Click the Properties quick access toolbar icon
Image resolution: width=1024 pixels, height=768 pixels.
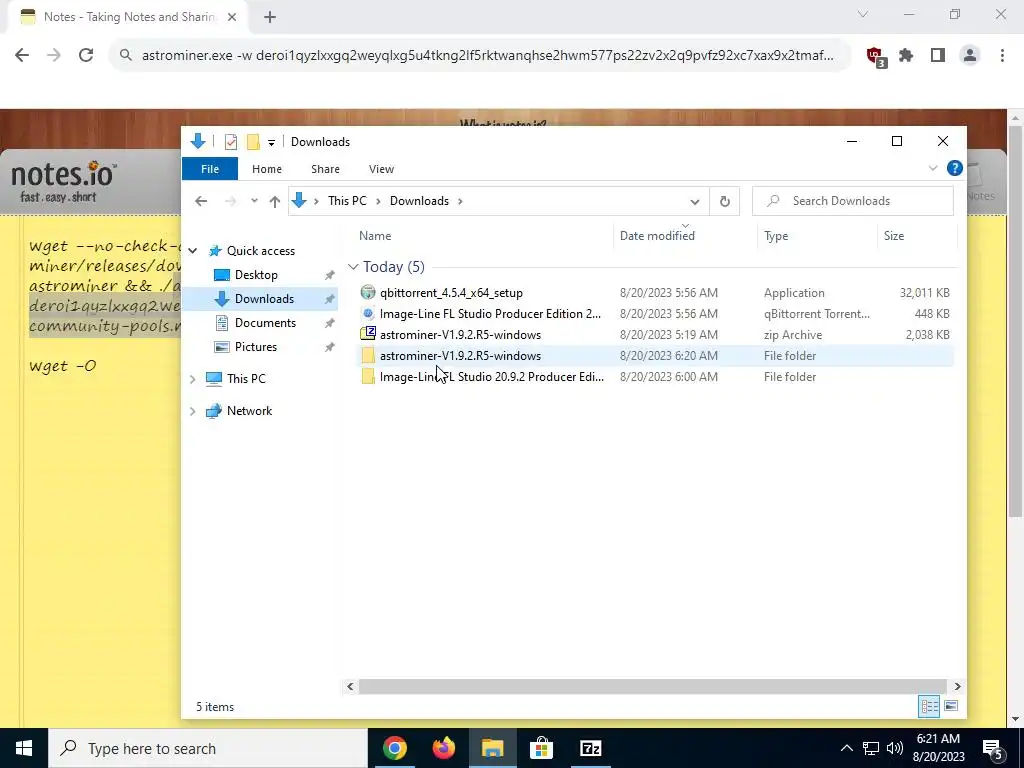coord(231,142)
